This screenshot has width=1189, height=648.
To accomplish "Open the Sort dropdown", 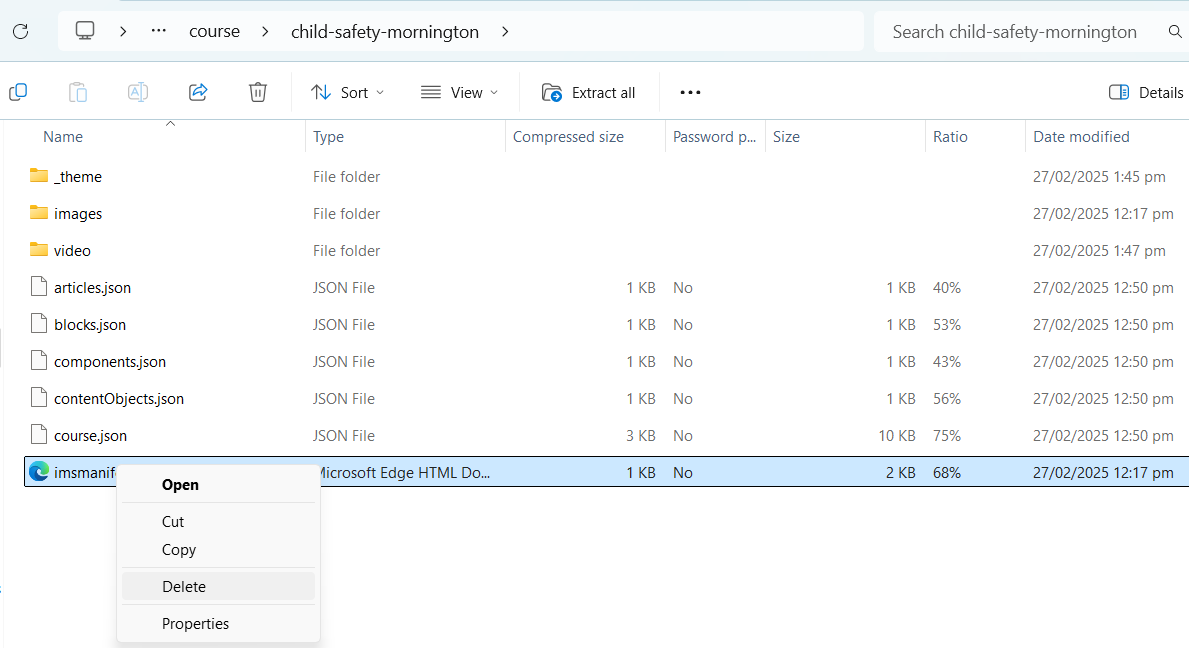I will [x=347, y=92].
